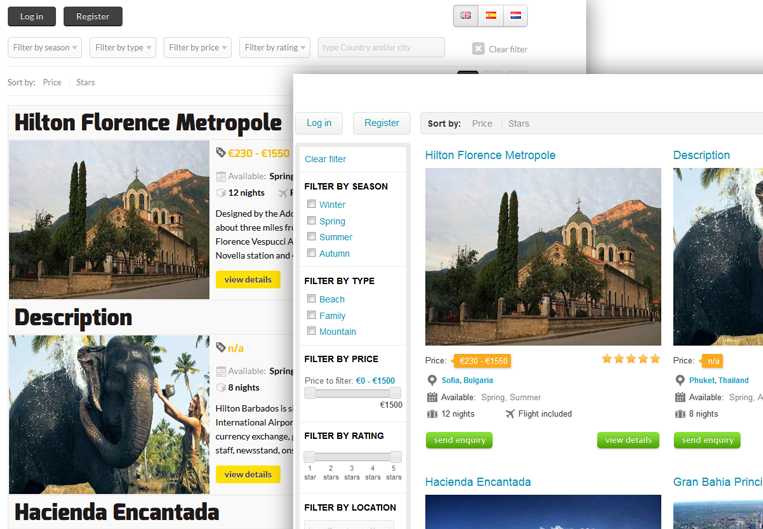Click the calendar icon next to Available: Spring, Summer

coord(432,397)
